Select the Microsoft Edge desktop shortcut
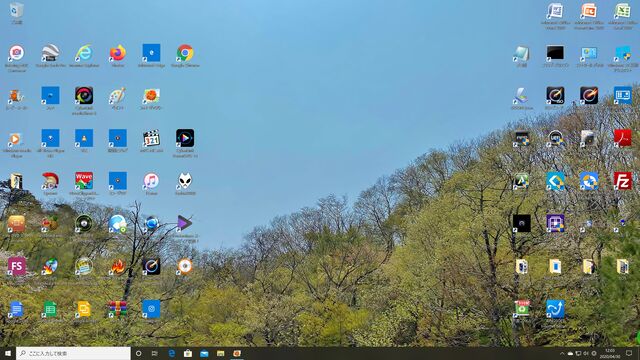640x360 pixels. coord(151,53)
